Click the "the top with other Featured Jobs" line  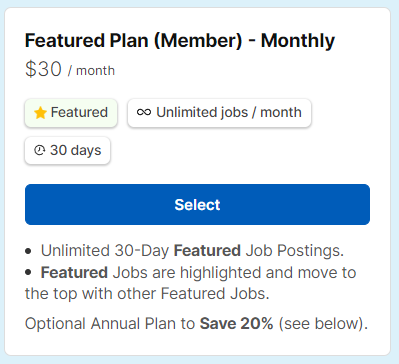[x=147, y=294]
